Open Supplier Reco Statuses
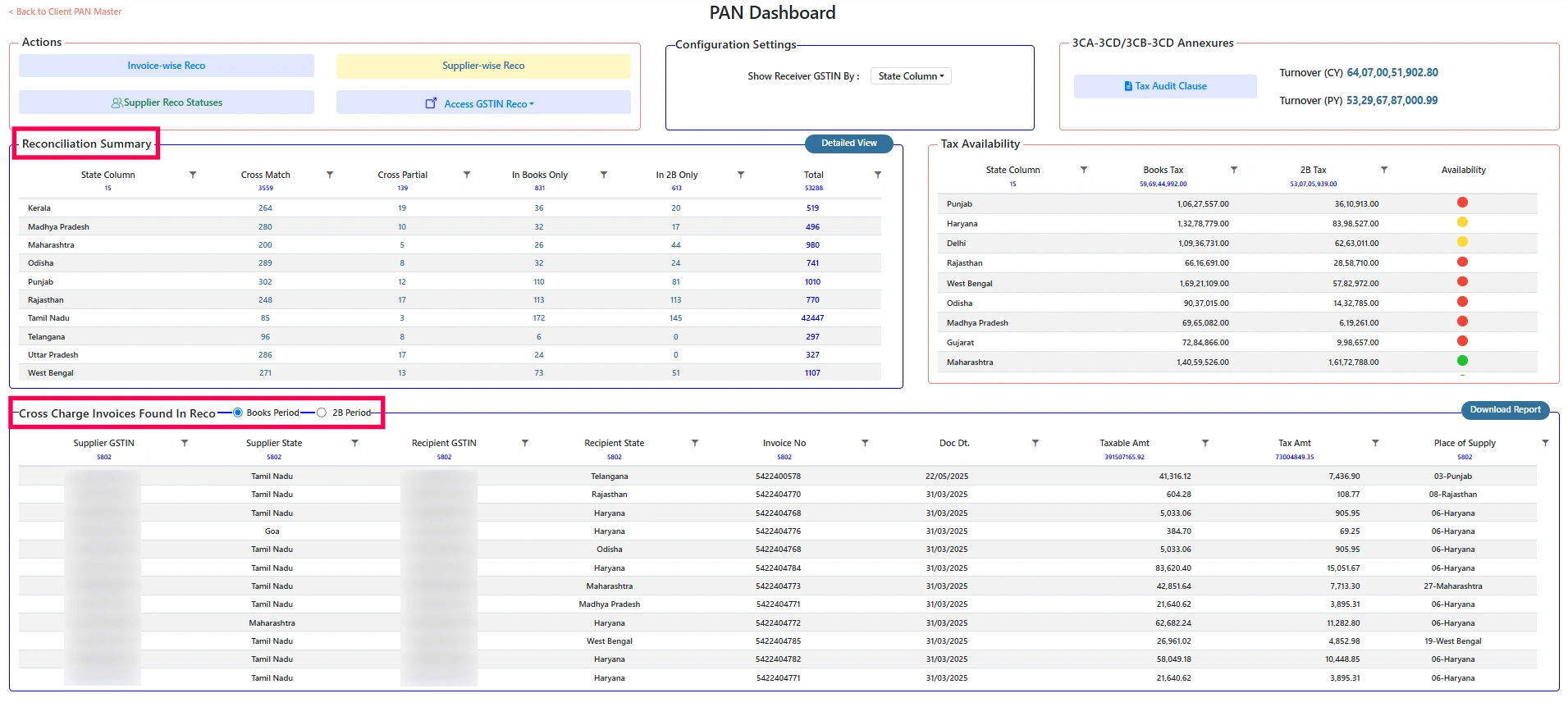 click(x=167, y=103)
